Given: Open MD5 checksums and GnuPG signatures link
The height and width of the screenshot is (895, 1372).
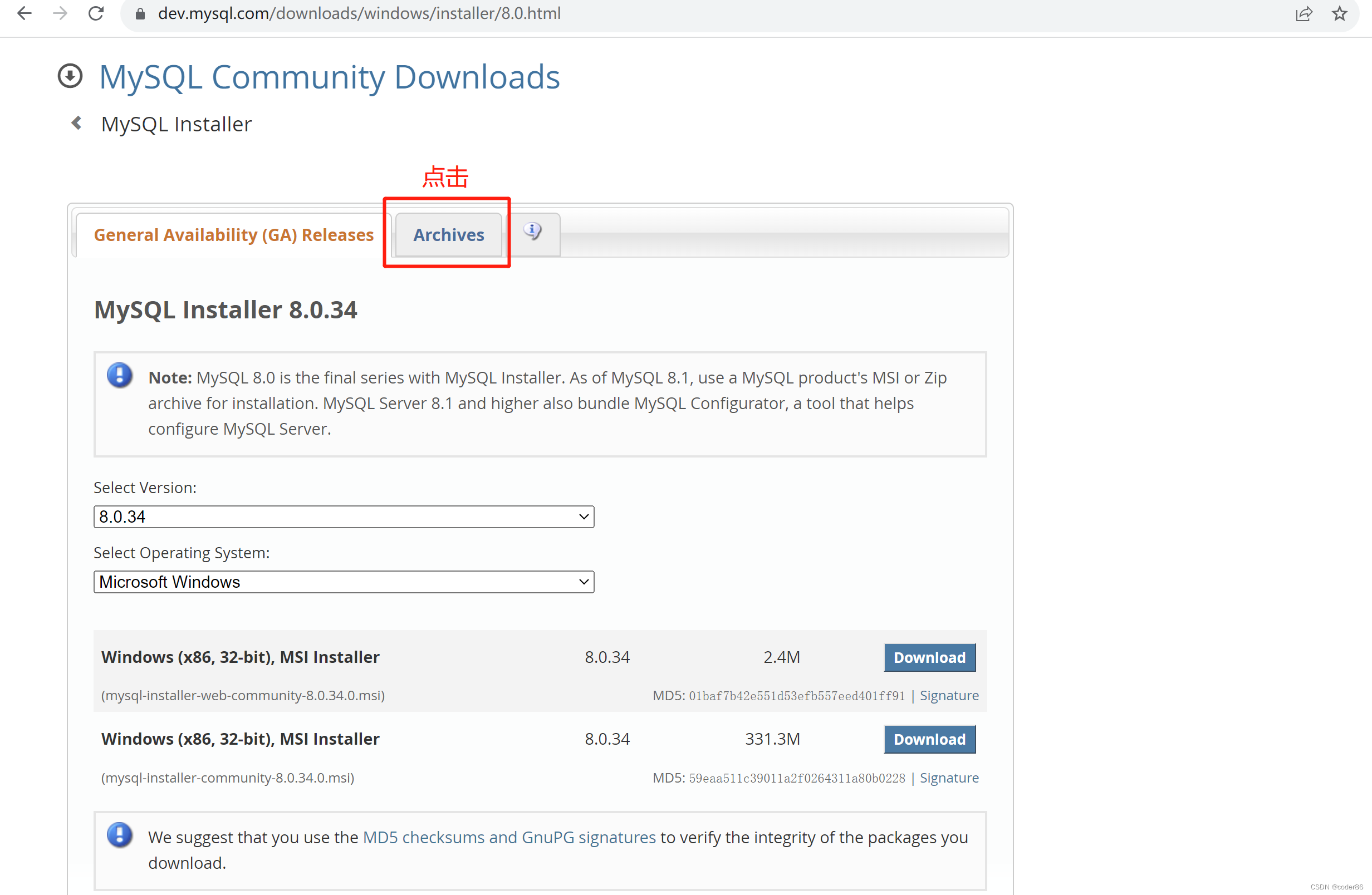Looking at the screenshot, I should pos(508,837).
